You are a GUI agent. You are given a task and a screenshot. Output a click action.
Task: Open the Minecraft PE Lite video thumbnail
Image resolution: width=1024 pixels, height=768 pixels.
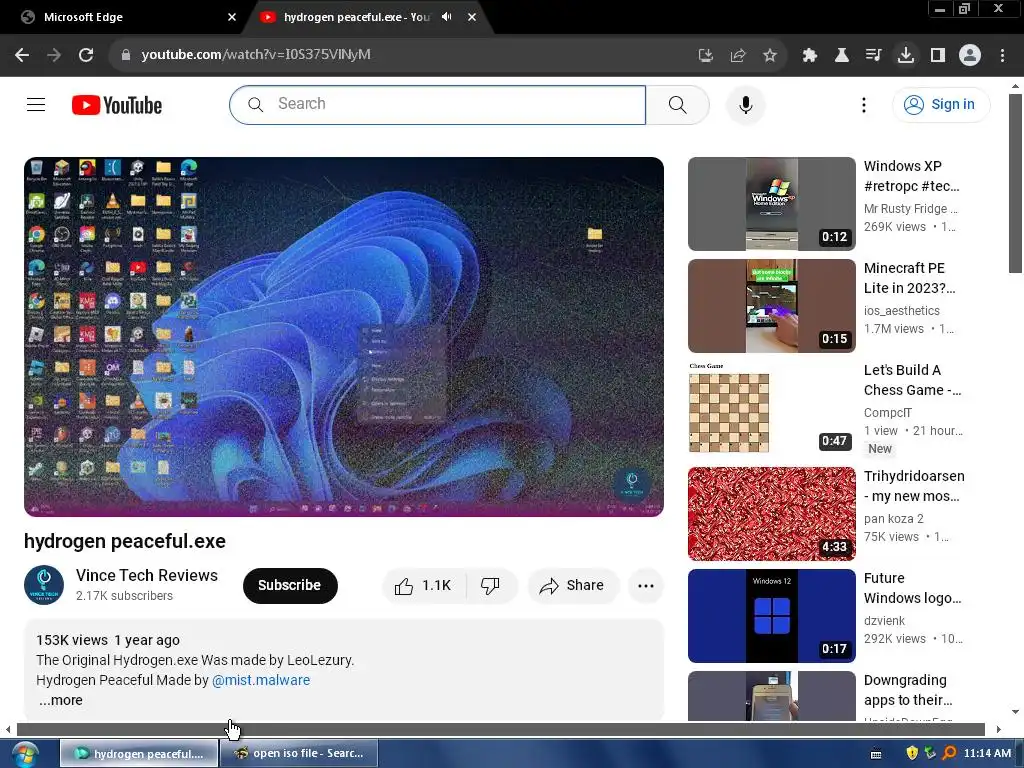[x=772, y=306]
